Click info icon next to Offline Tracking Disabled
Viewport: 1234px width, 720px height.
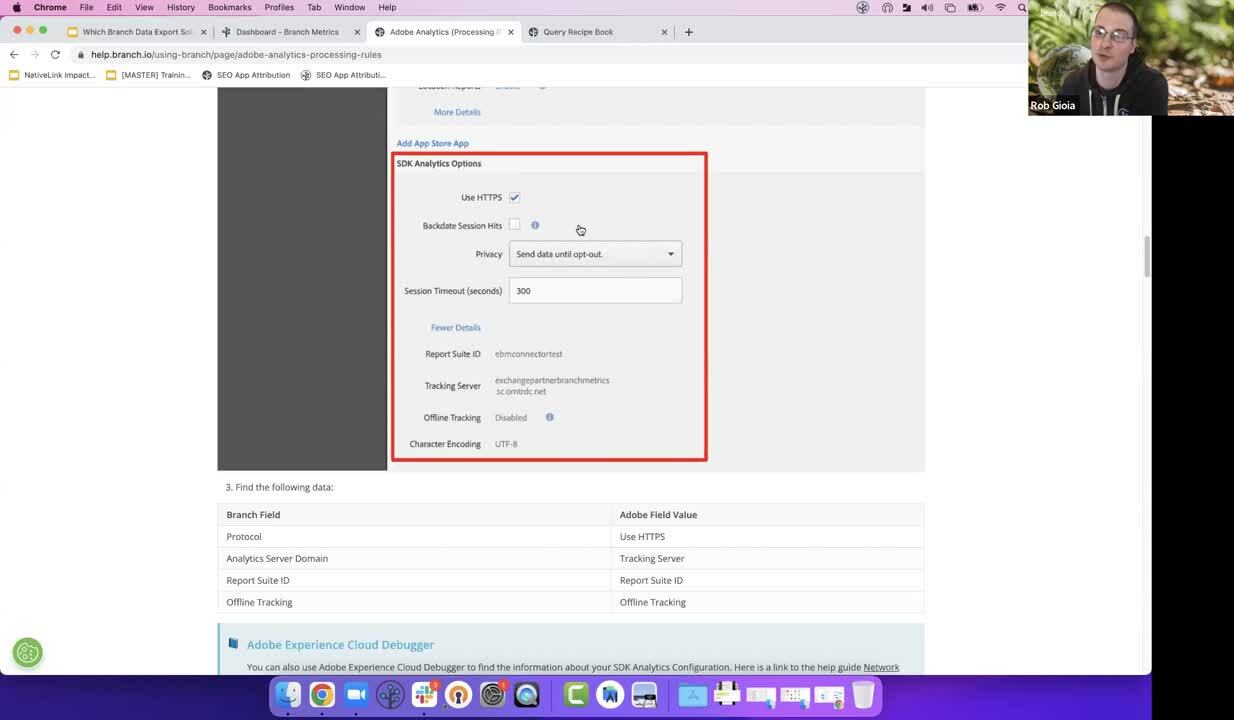(549, 417)
